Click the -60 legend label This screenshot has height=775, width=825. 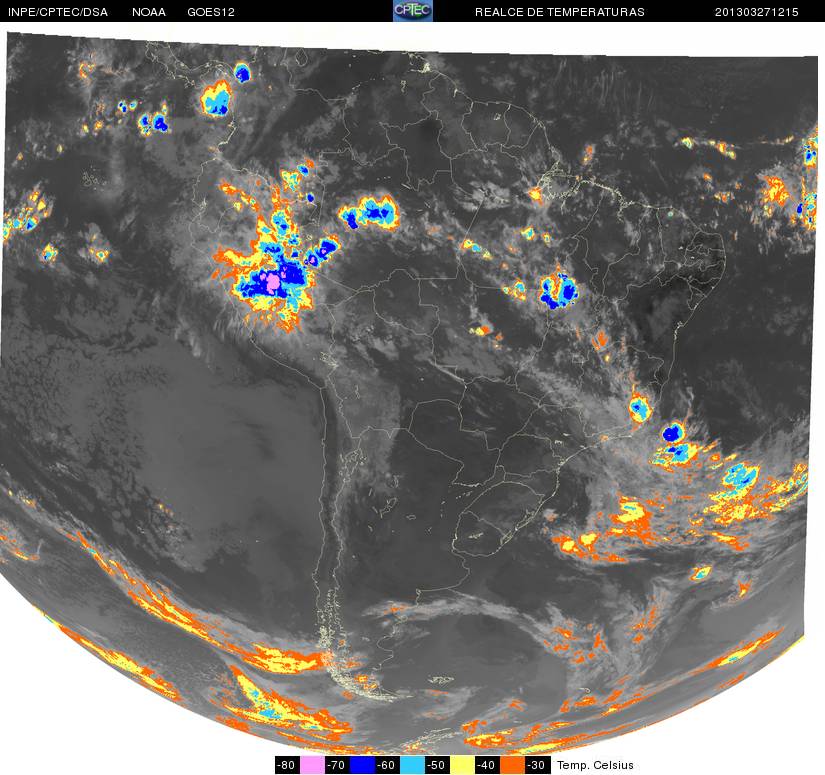[x=387, y=764]
